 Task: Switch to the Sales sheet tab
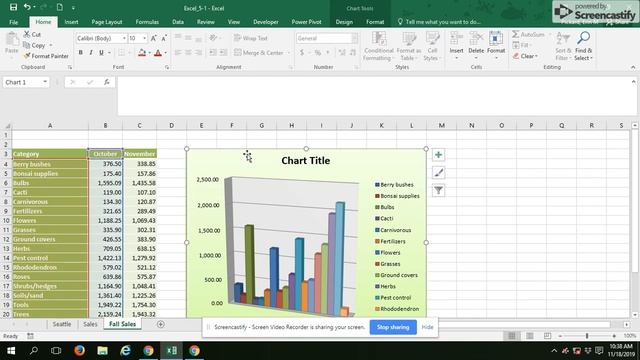[90, 324]
